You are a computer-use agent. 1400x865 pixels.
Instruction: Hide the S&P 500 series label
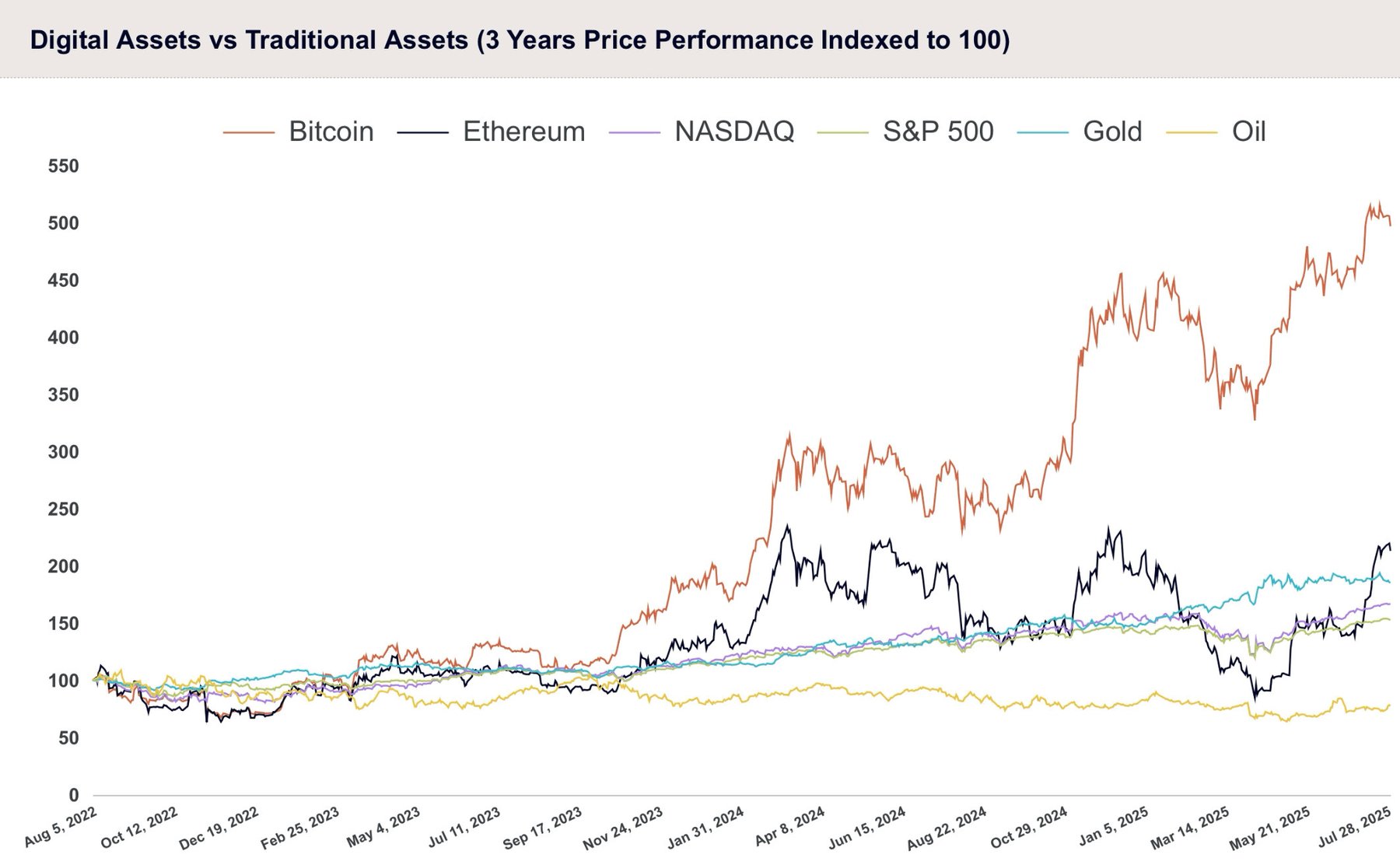click(938, 132)
